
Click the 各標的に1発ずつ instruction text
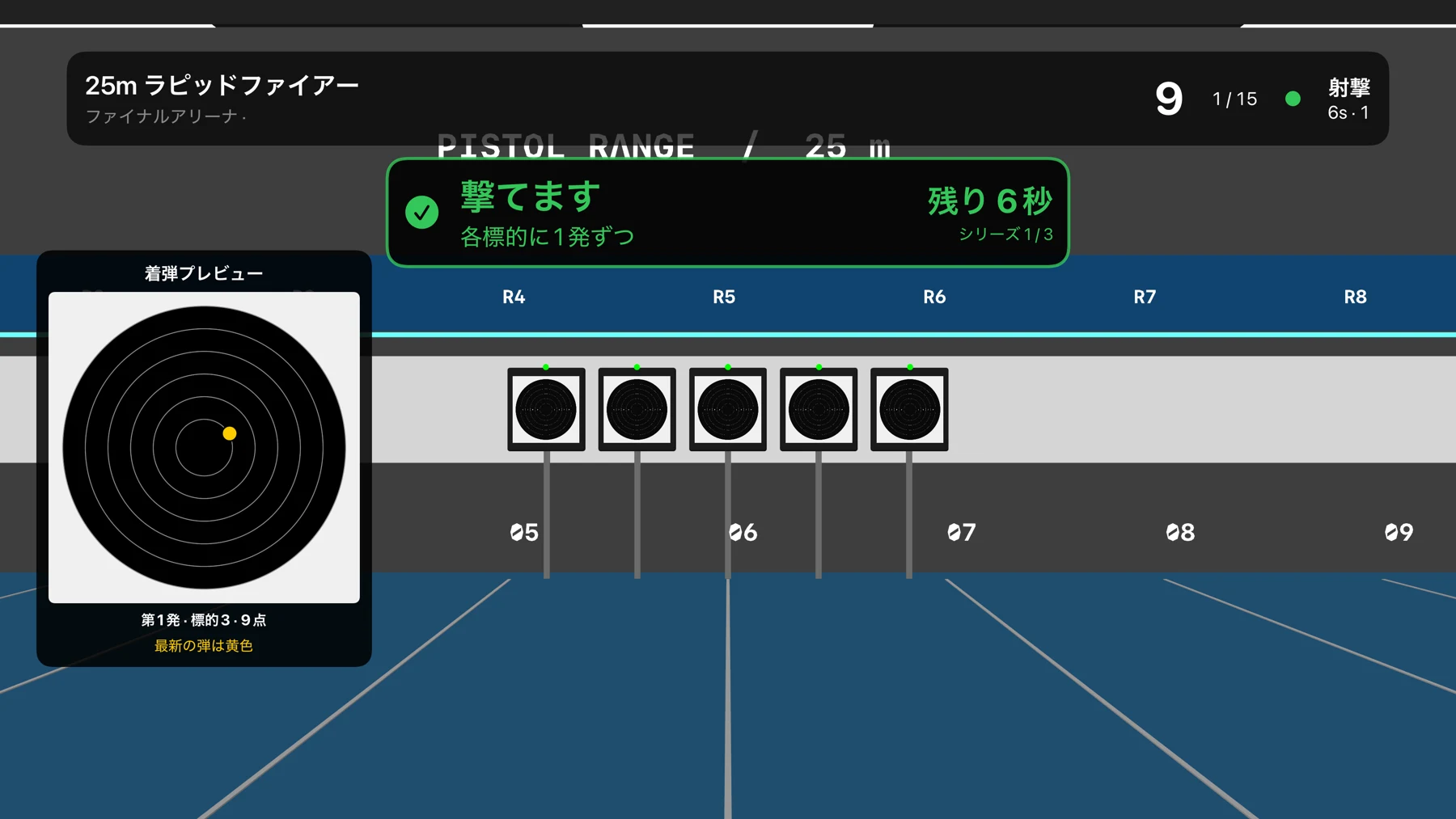547,237
